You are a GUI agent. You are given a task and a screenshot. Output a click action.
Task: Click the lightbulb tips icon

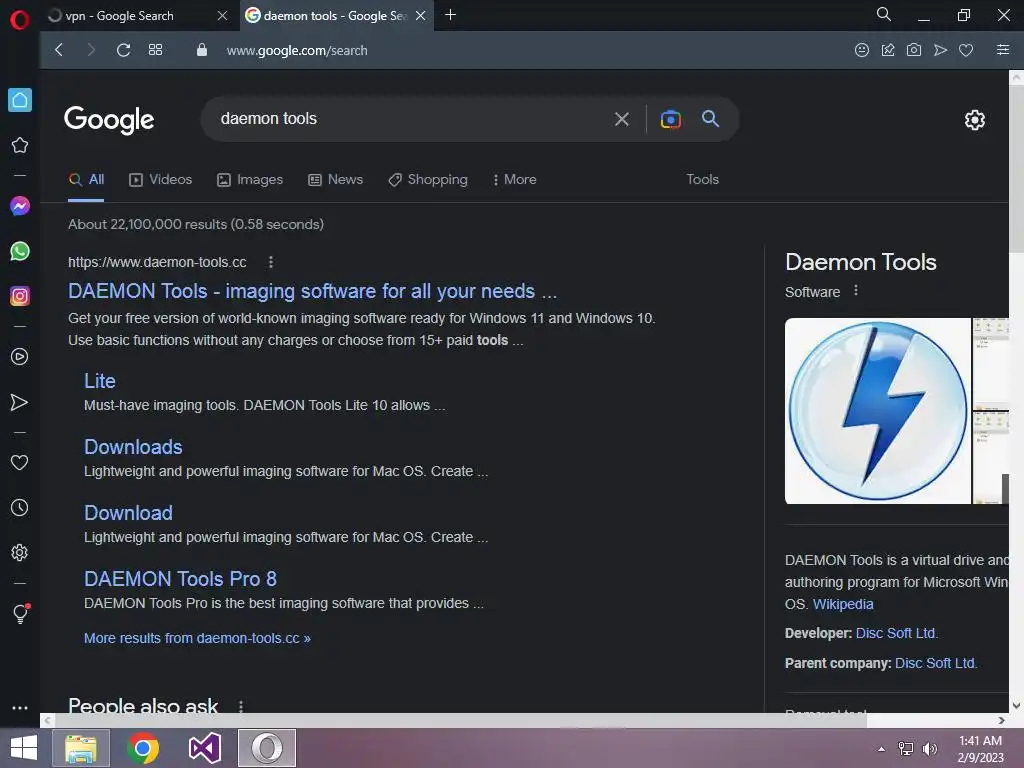20,613
